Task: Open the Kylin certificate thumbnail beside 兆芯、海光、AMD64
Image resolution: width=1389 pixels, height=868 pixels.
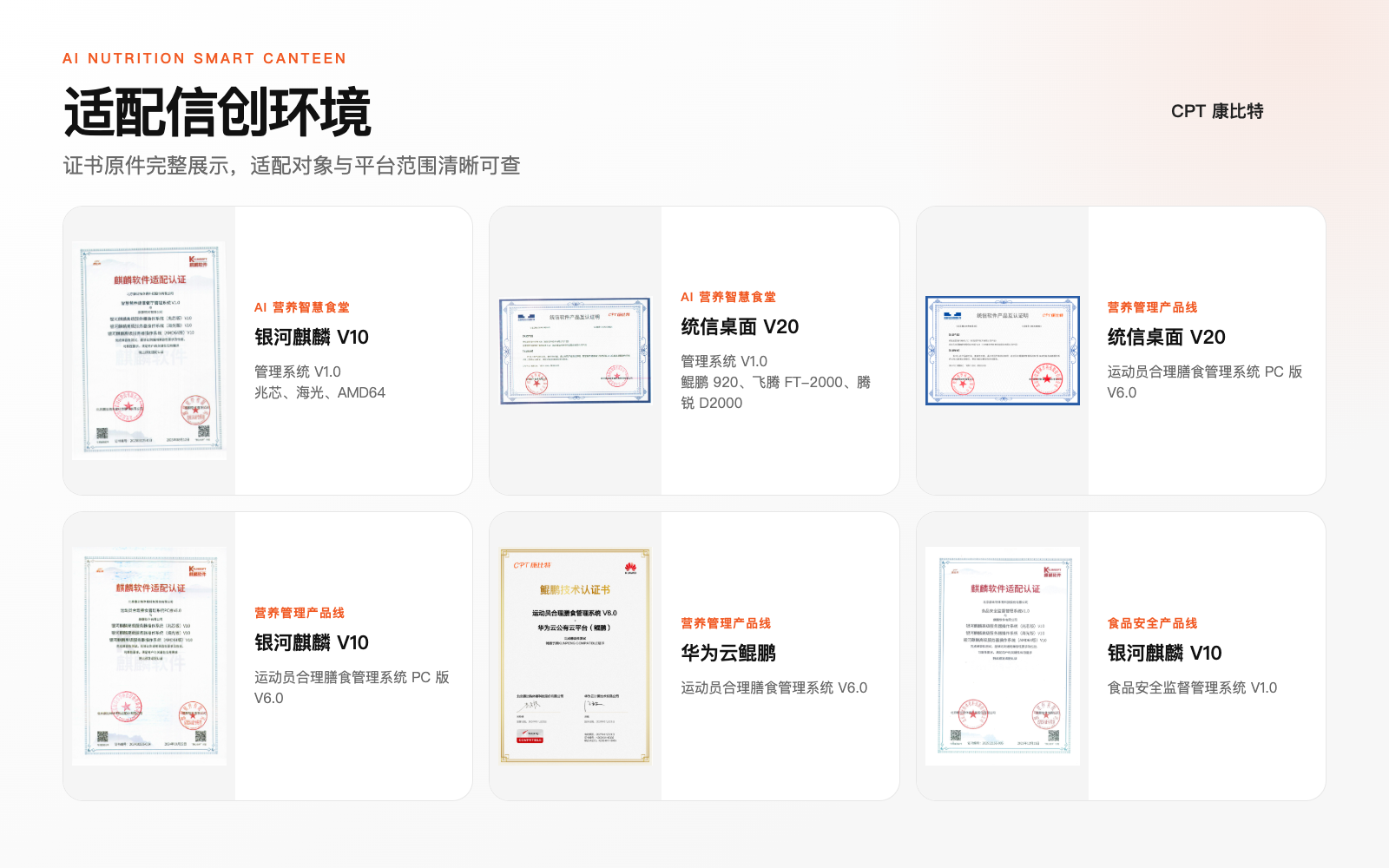Action: pos(149,351)
